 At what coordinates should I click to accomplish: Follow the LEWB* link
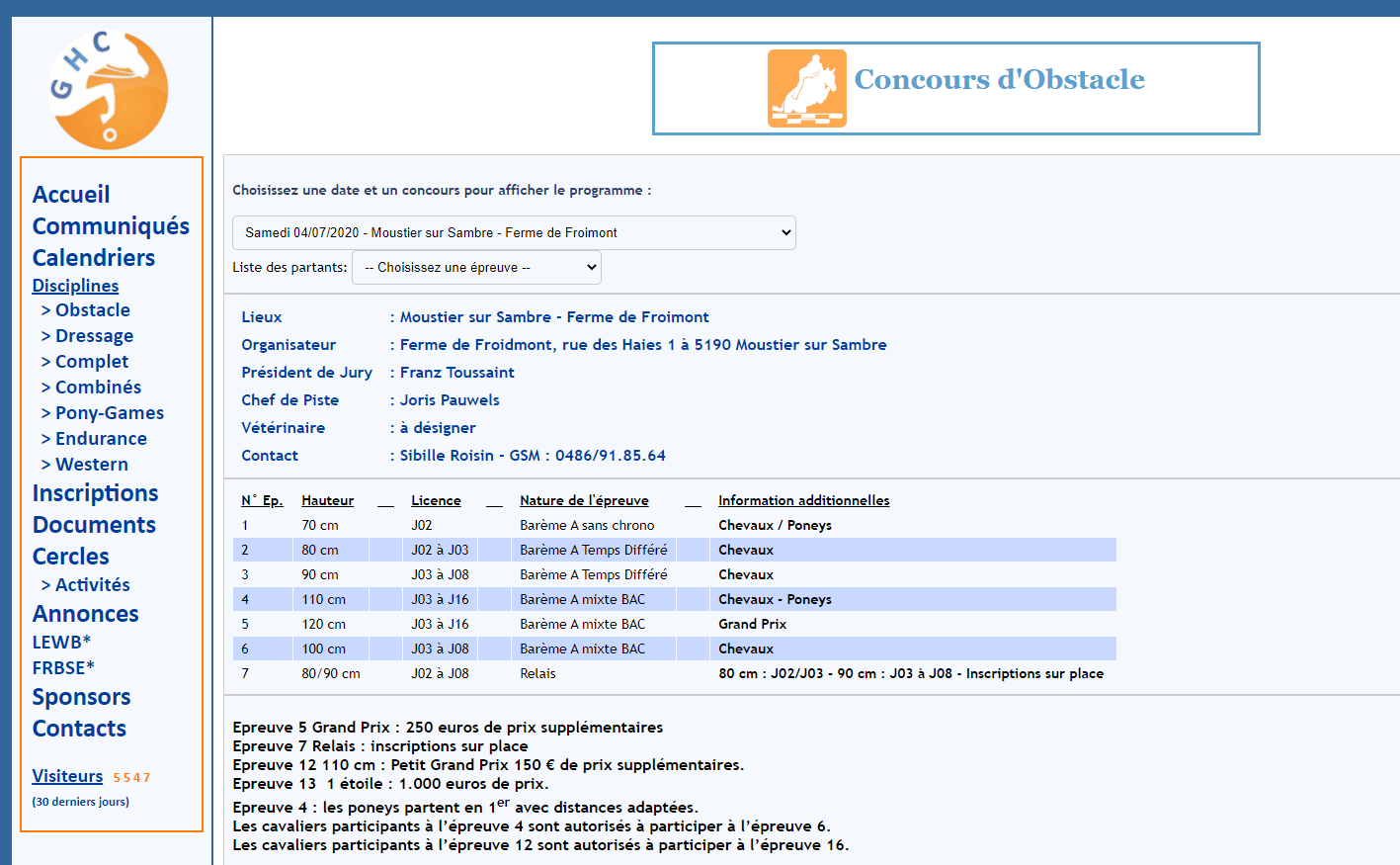tap(61, 643)
